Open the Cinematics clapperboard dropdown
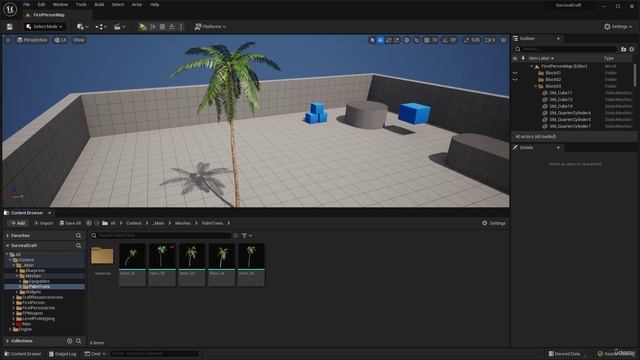Screen dimensions: 640x360 click(x=120, y=27)
